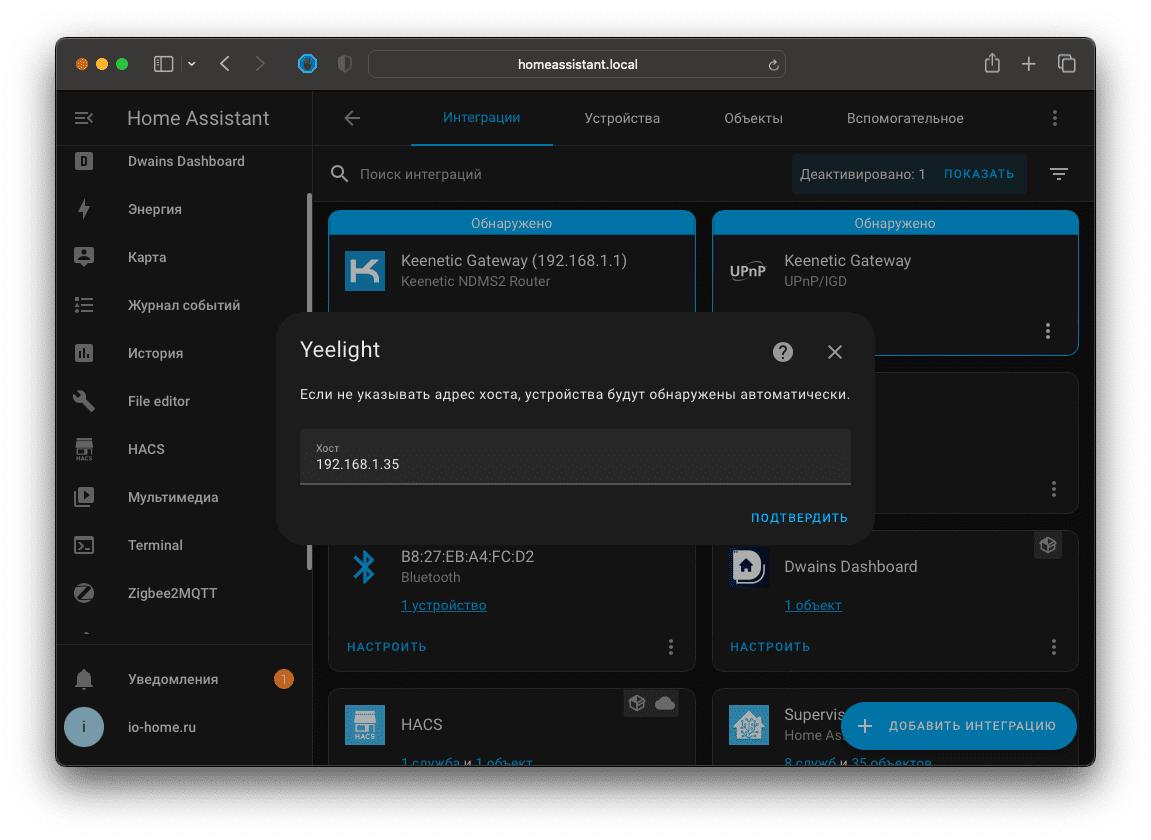The image size is (1151, 840).
Task: Switch to the Вспомогательное tab
Action: (x=905, y=118)
